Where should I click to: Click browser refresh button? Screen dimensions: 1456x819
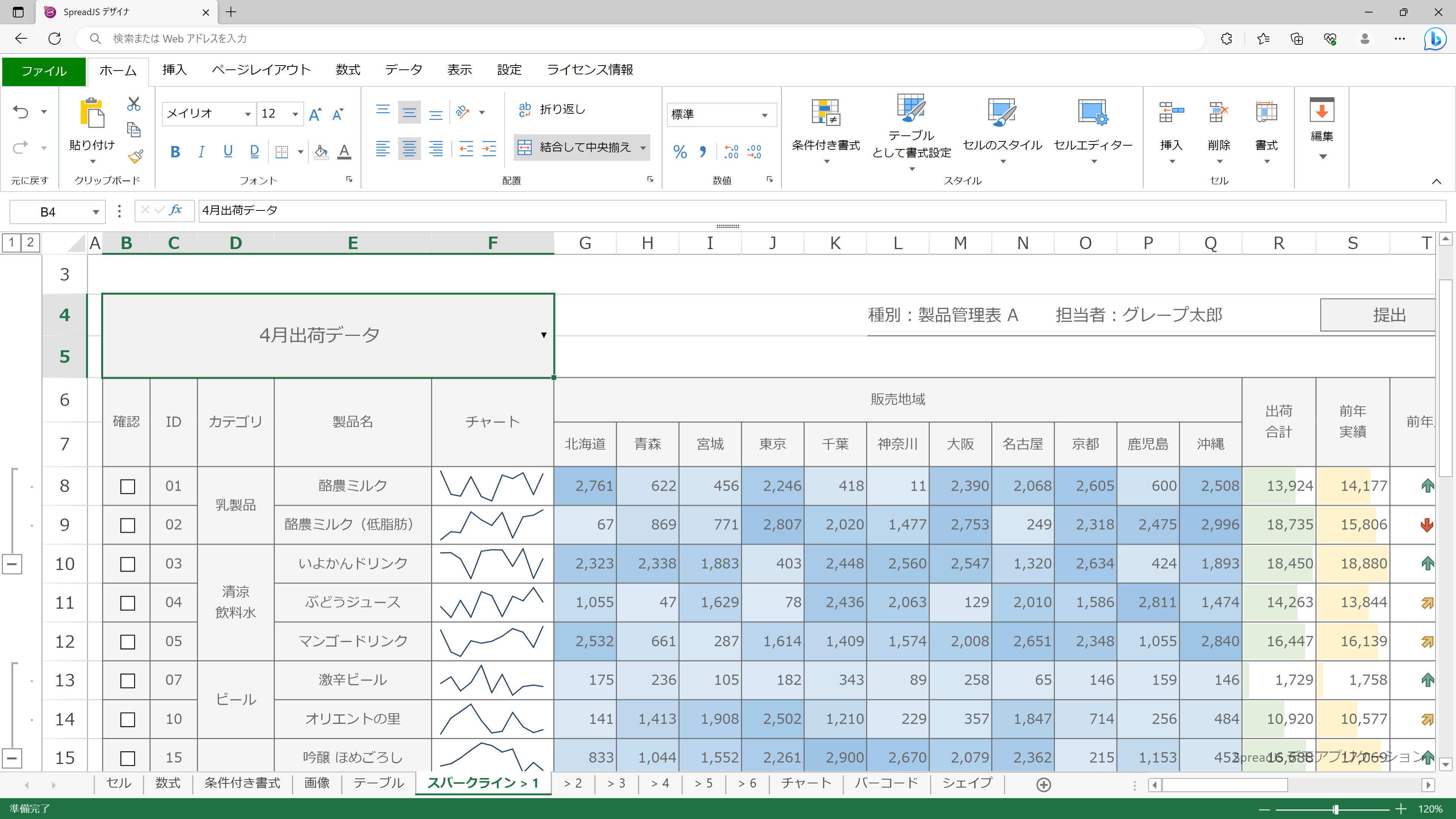[54, 38]
